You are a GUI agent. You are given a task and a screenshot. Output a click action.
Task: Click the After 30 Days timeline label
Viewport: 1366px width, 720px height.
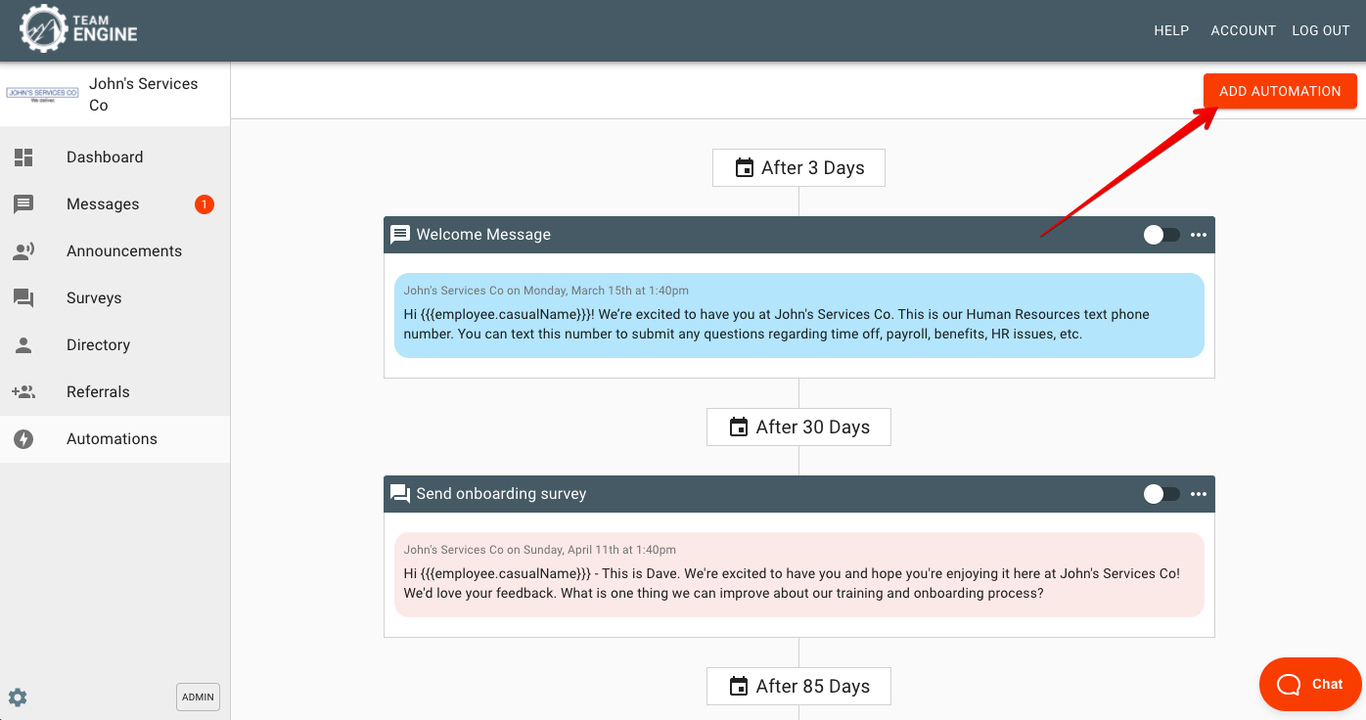pos(799,427)
